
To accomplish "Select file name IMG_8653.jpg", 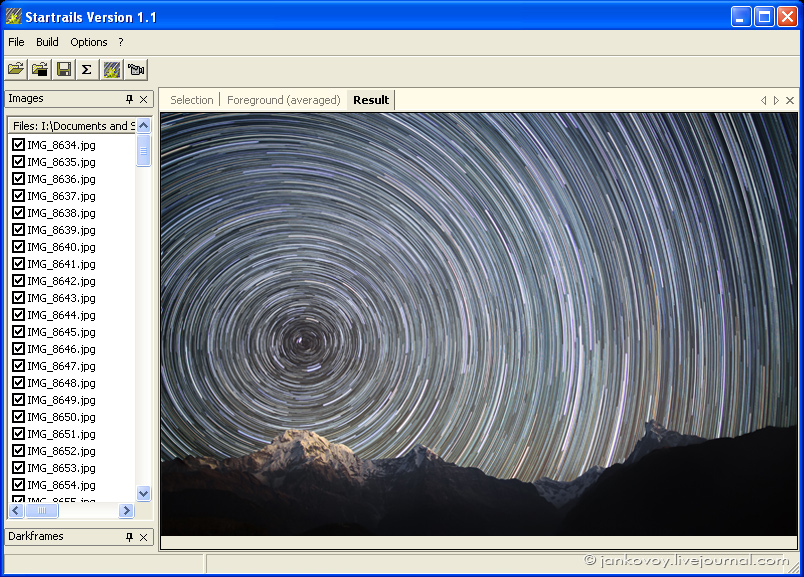I will [61, 467].
